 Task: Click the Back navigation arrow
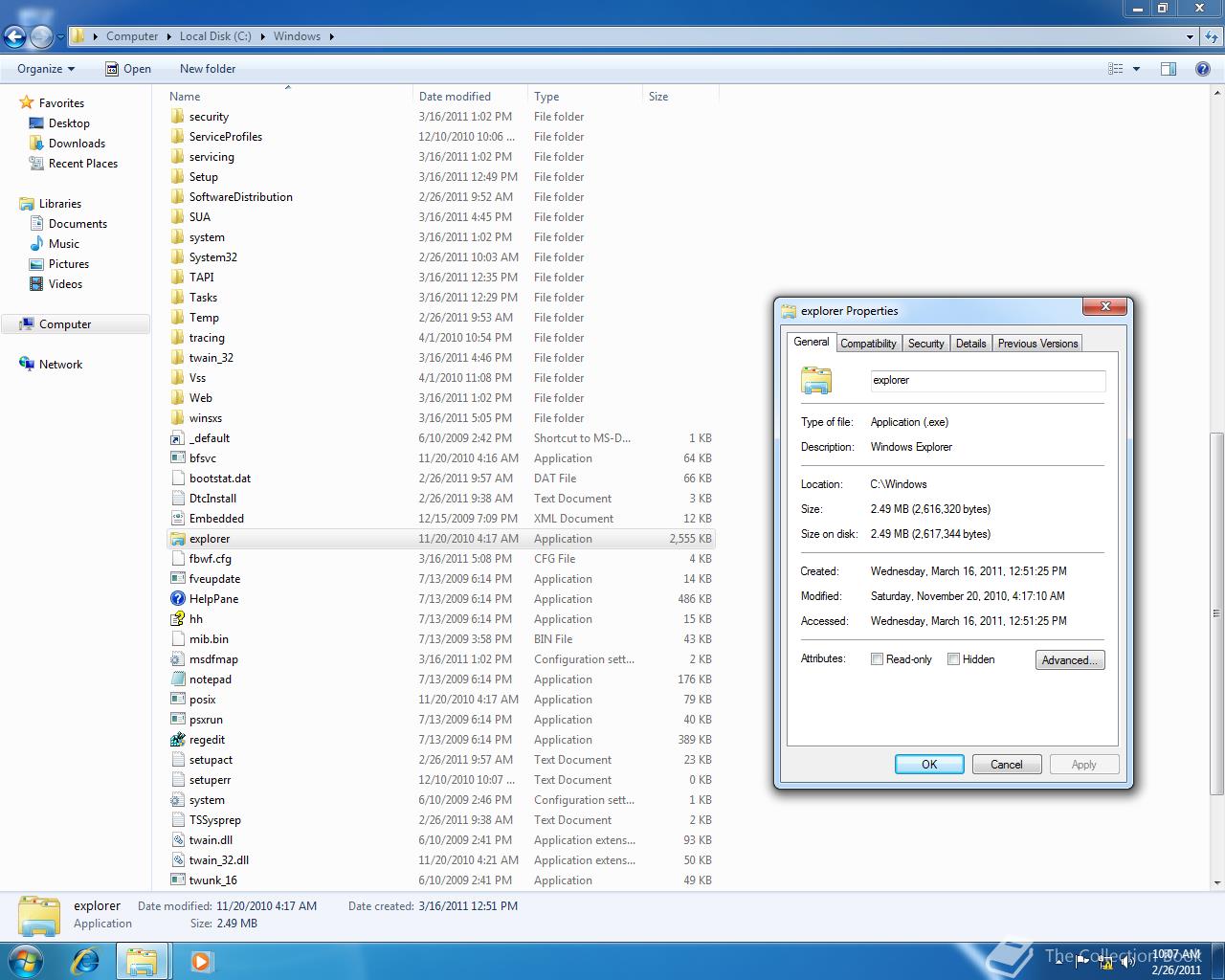(x=14, y=37)
